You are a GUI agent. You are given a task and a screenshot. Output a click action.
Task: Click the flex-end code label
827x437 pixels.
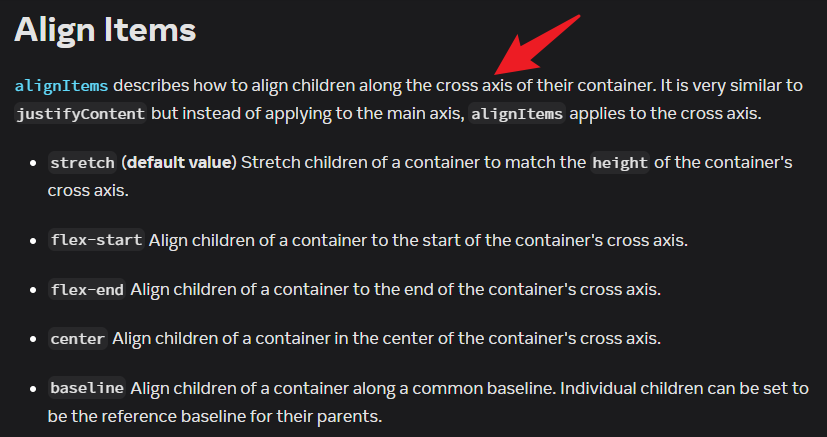[x=87, y=290]
